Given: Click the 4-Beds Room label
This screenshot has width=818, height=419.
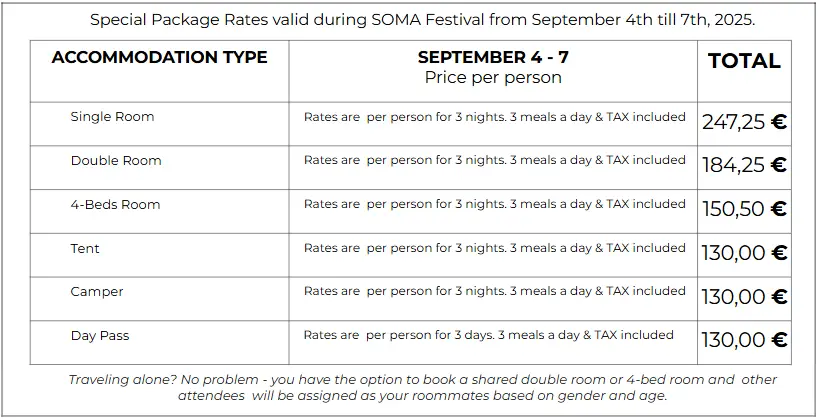Looking at the screenshot, I should [x=115, y=204].
